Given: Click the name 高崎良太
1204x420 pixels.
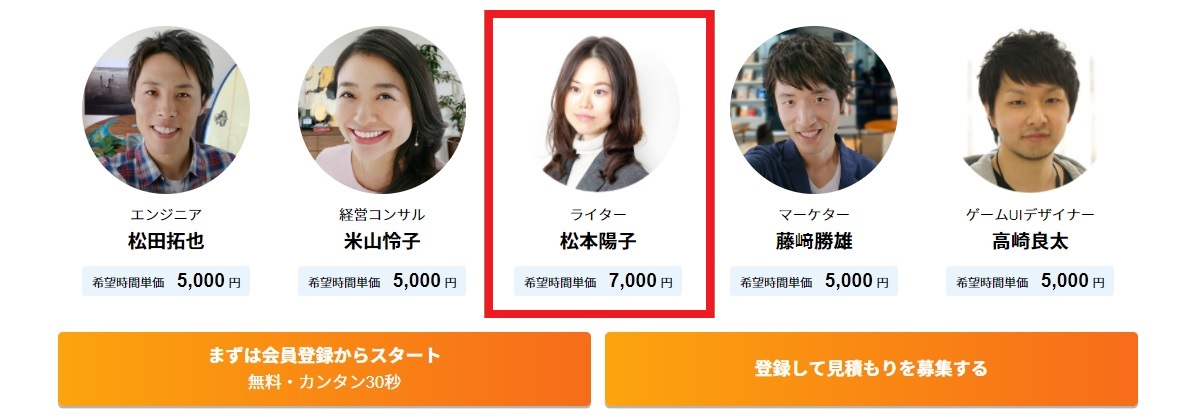Looking at the screenshot, I should [x=1030, y=242].
